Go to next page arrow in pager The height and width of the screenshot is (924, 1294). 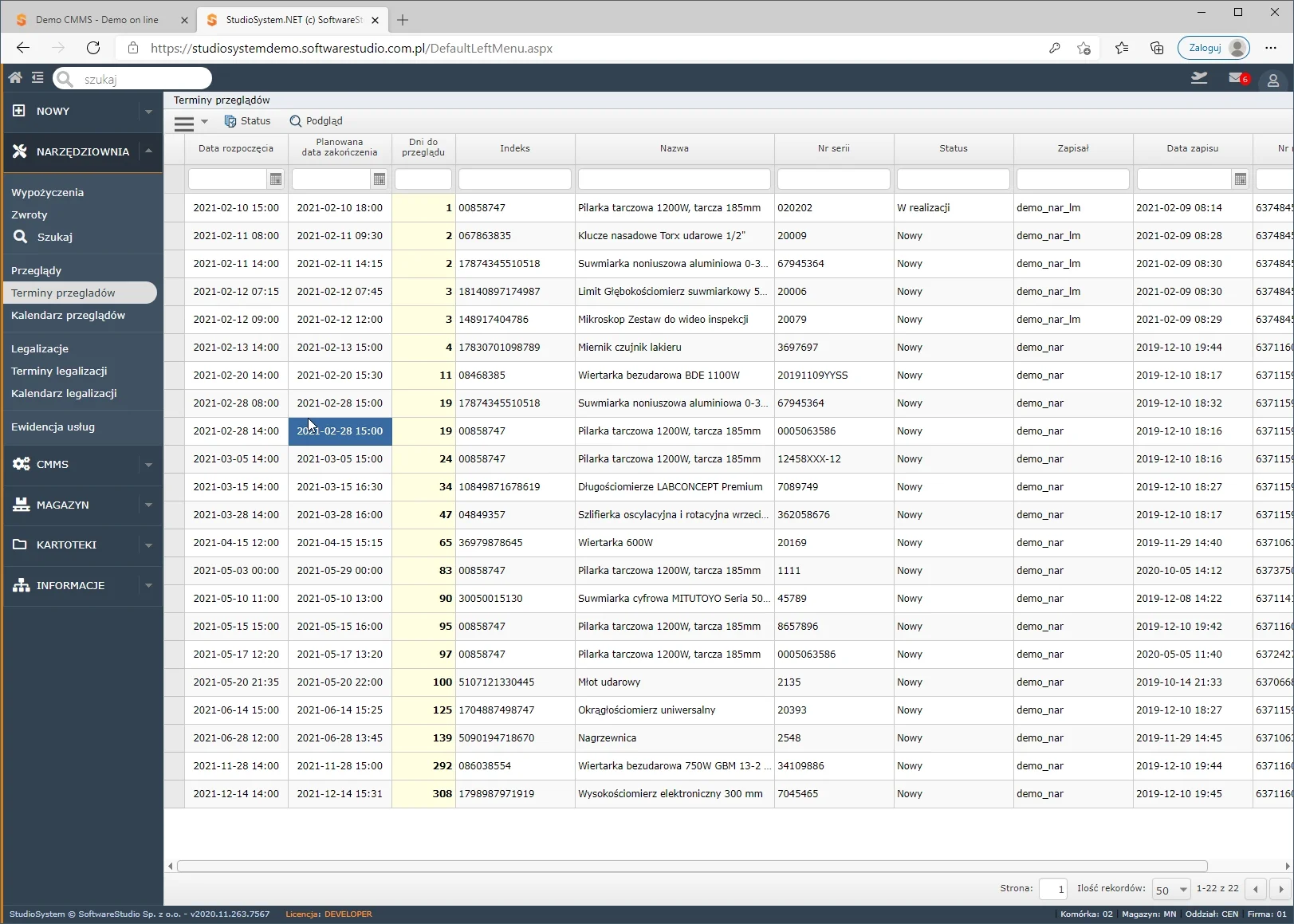tap(1281, 889)
